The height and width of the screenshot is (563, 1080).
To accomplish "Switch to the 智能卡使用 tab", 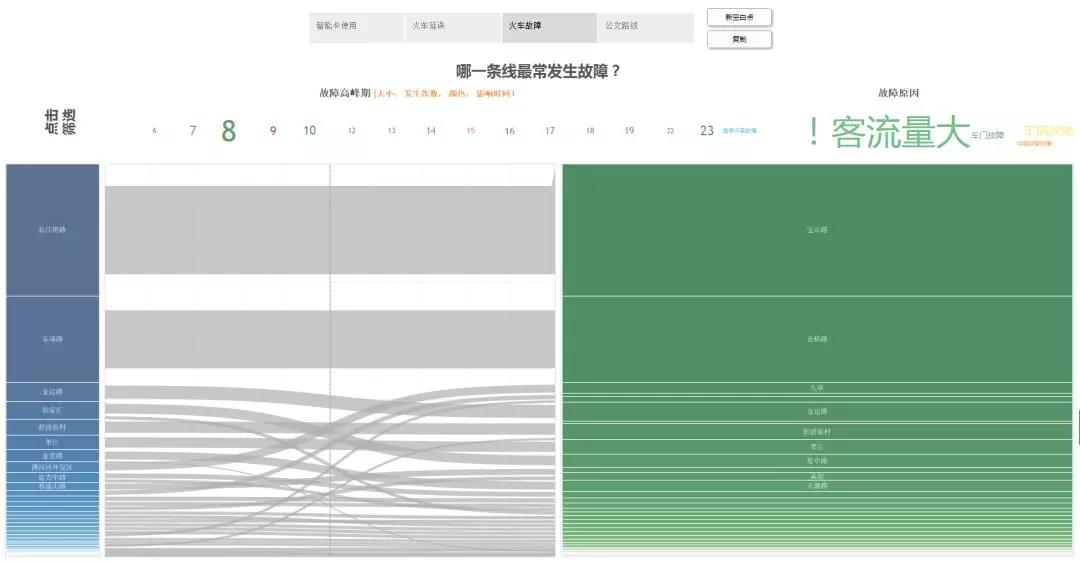I will 356,27.
